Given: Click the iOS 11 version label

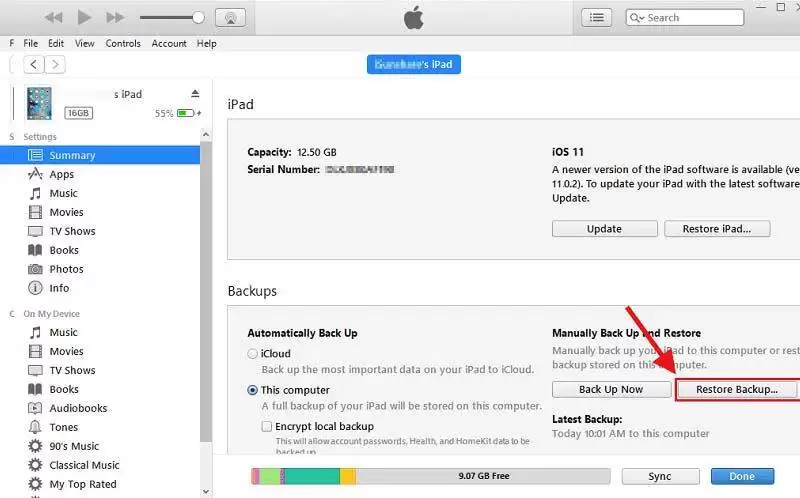Looking at the screenshot, I should pyautogui.click(x=568, y=152).
